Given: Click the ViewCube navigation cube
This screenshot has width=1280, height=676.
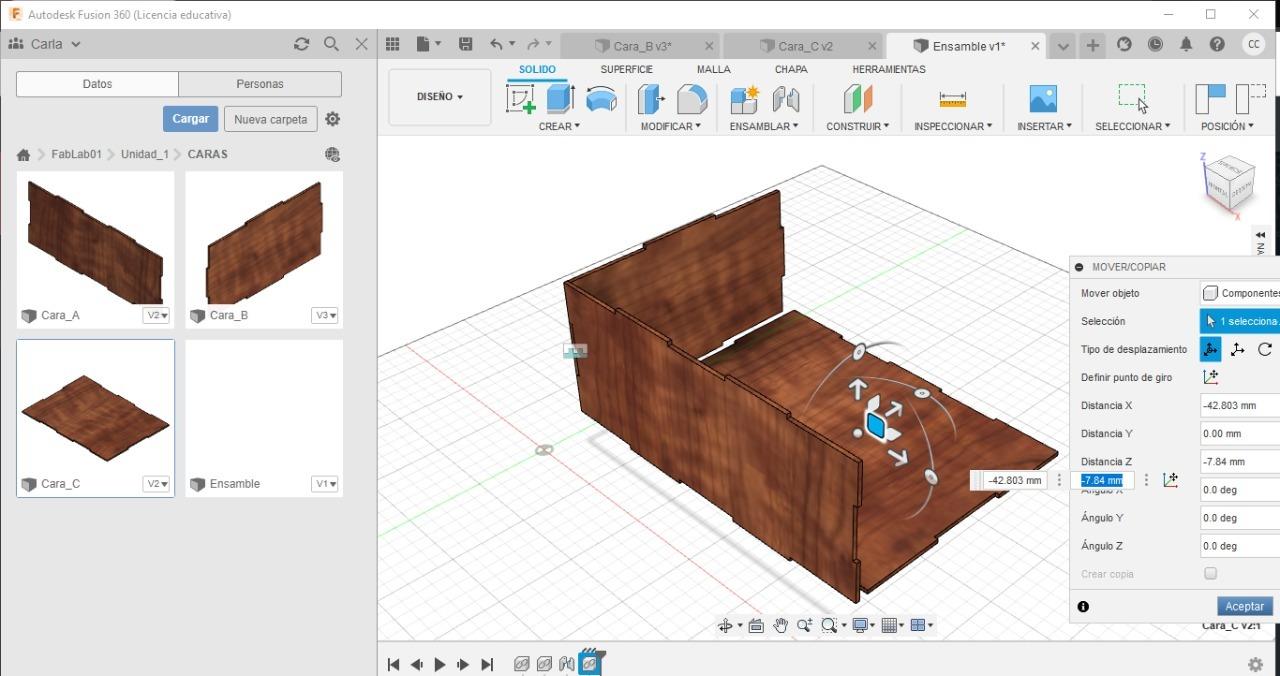Looking at the screenshot, I should coord(1228,183).
